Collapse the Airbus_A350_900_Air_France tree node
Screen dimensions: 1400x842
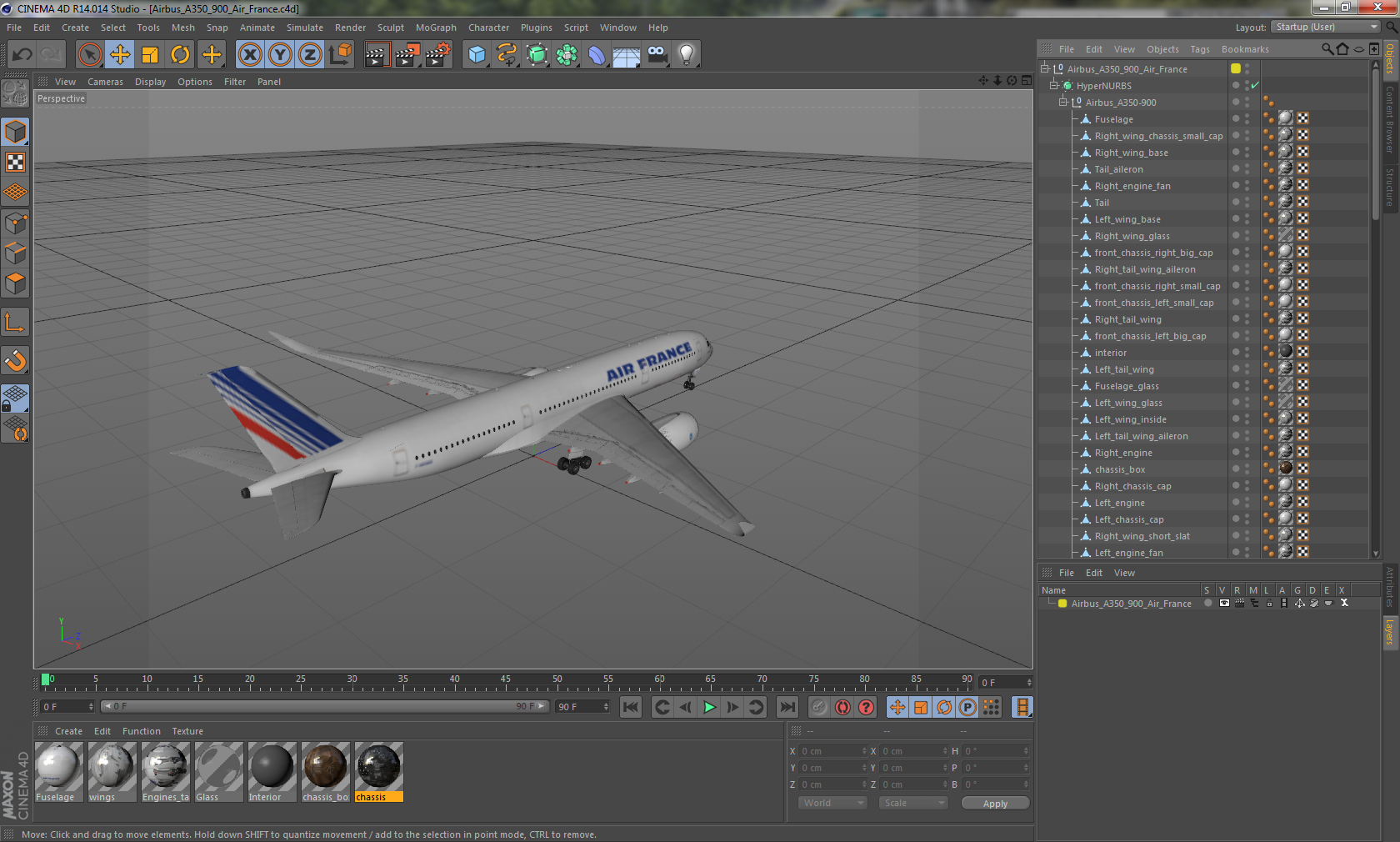(1045, 68)
